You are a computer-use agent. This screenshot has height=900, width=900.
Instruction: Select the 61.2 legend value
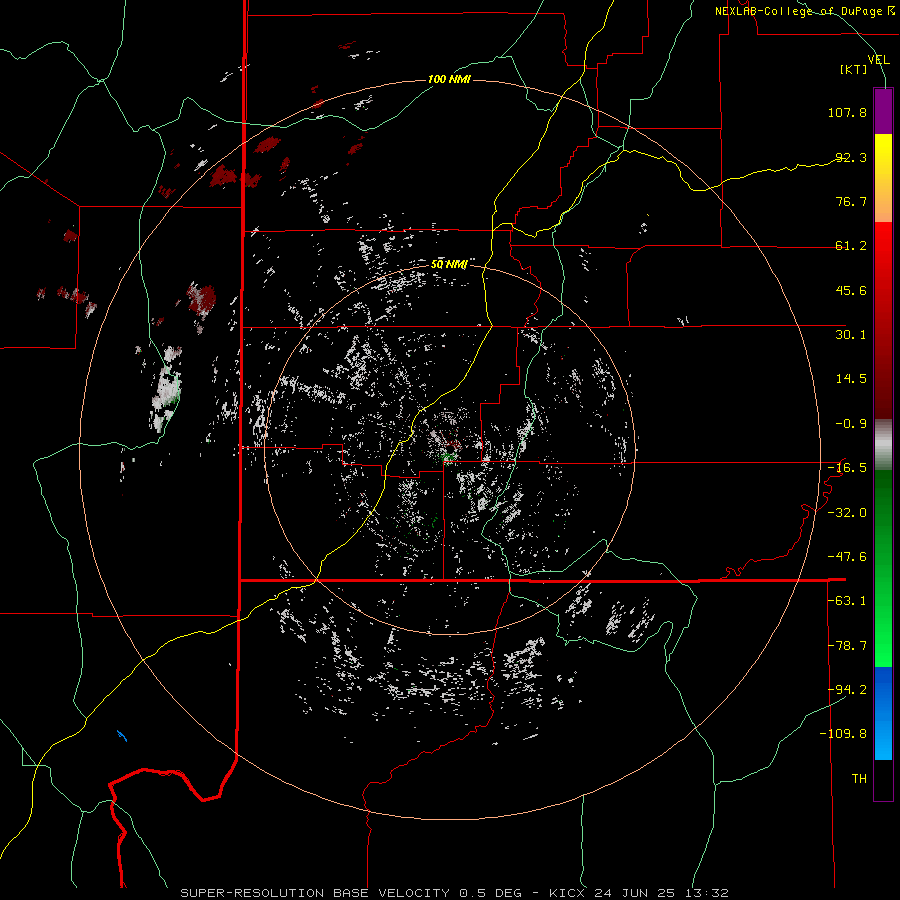[x=851, y=246]
